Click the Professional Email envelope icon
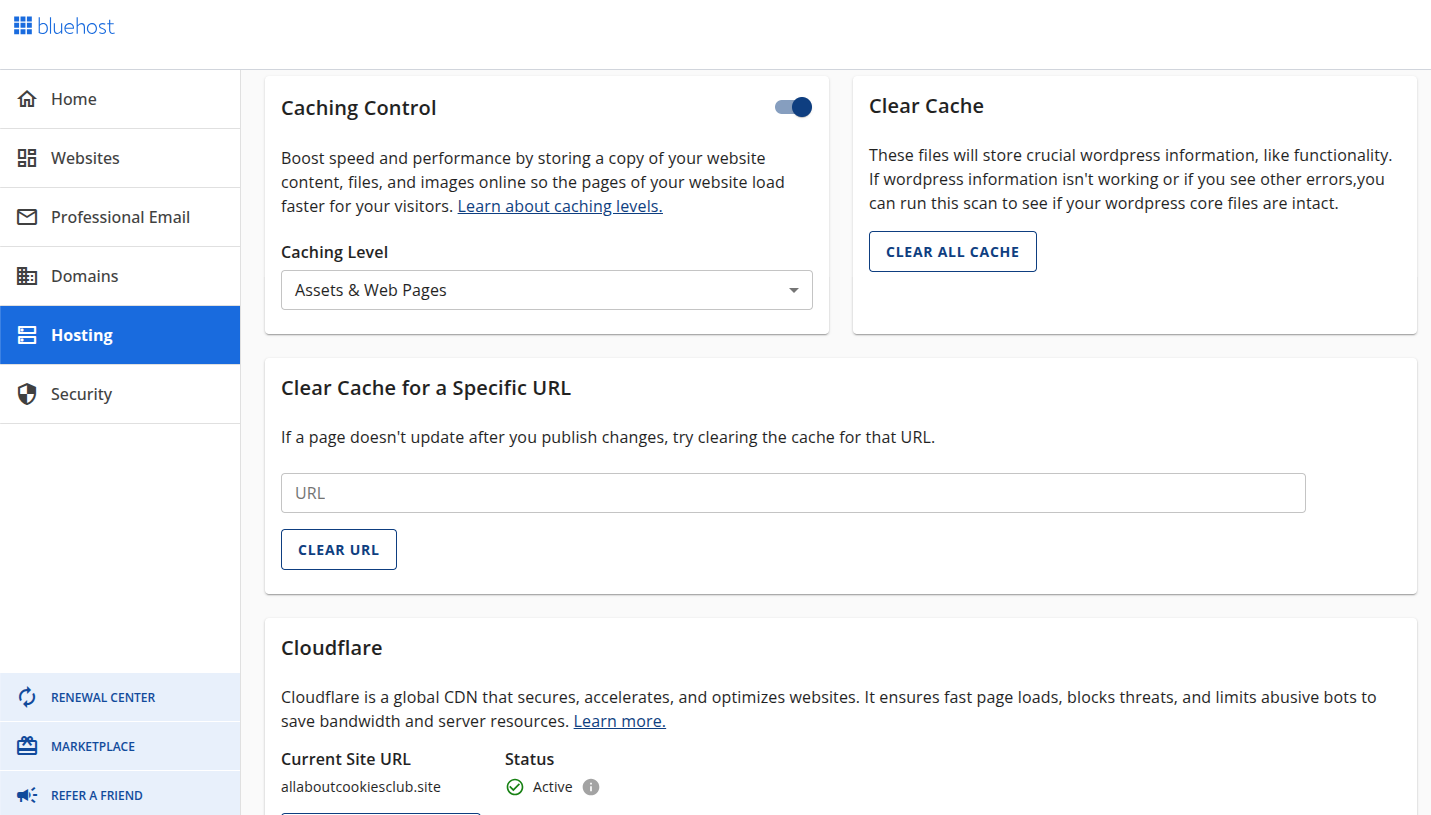 pos(27,217)
